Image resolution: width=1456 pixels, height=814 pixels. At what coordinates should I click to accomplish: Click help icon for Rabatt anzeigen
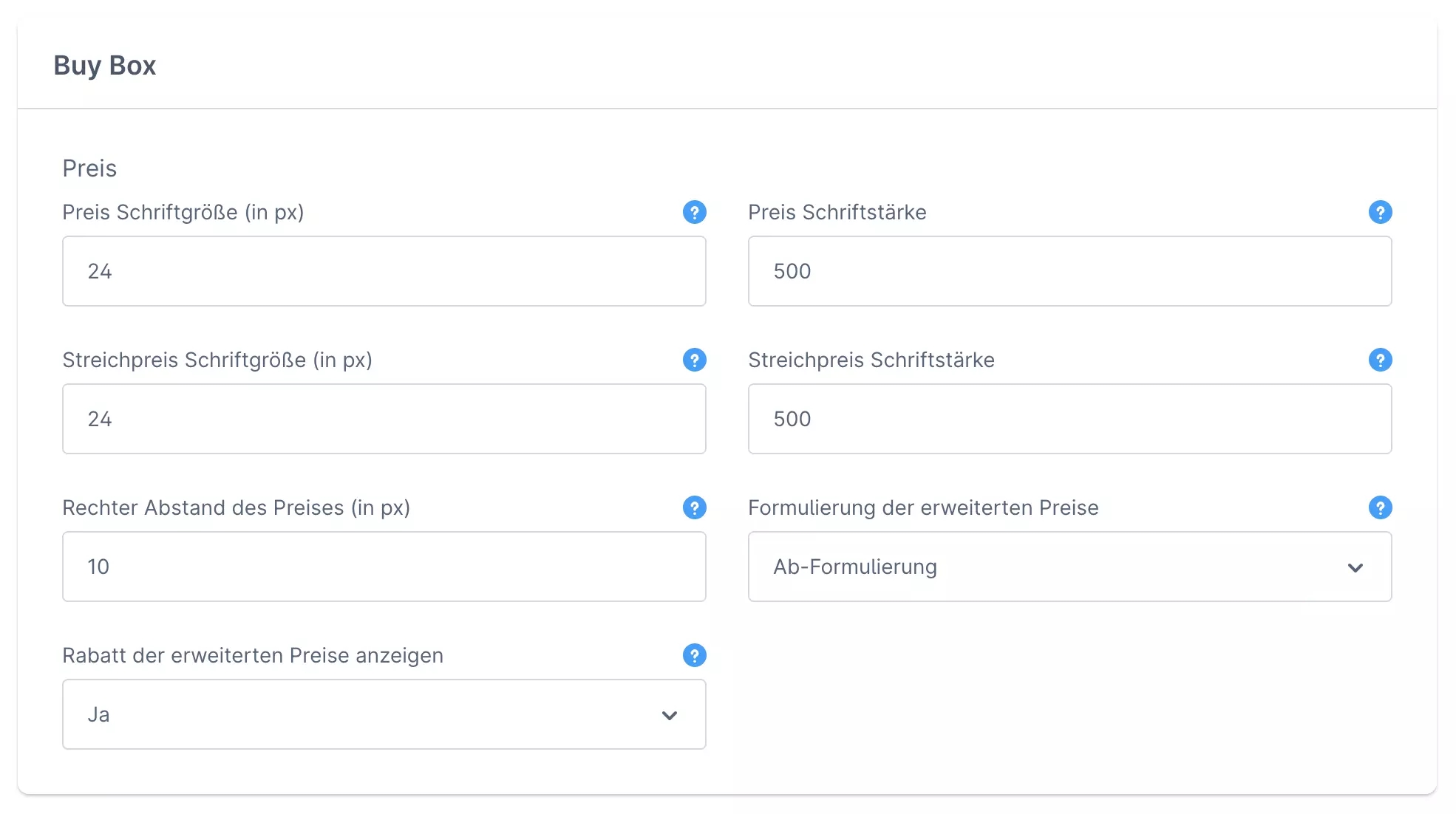pyautogui.click(x=694, y=655)
